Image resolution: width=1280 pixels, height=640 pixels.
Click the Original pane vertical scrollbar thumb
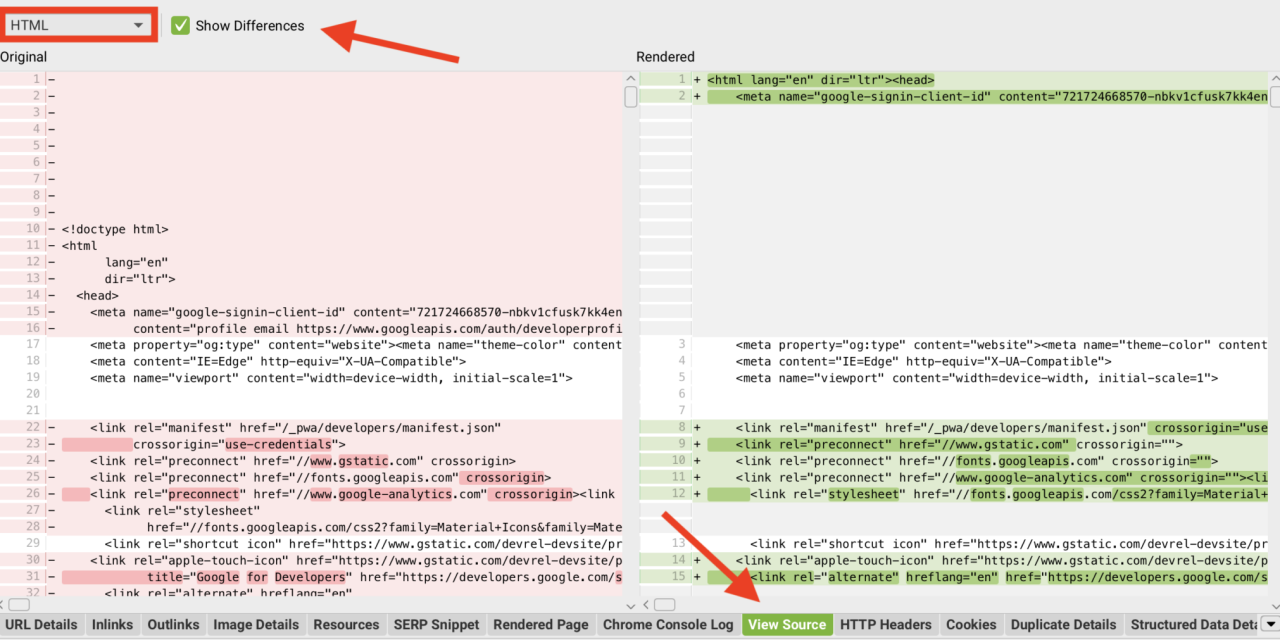click(630, 97)
